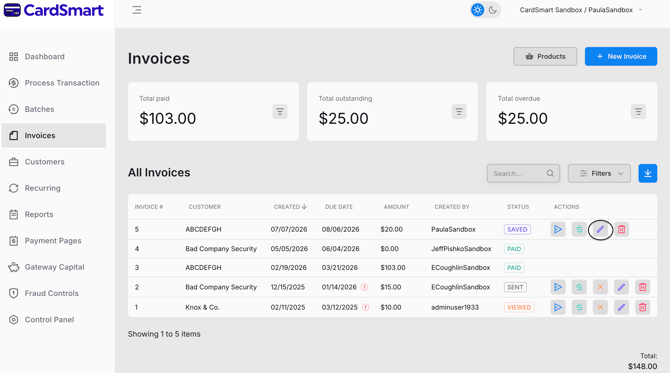This screenshot has width=670, height=373.
Task: Open Reports in the sidebar
Action: coord(54,214)
